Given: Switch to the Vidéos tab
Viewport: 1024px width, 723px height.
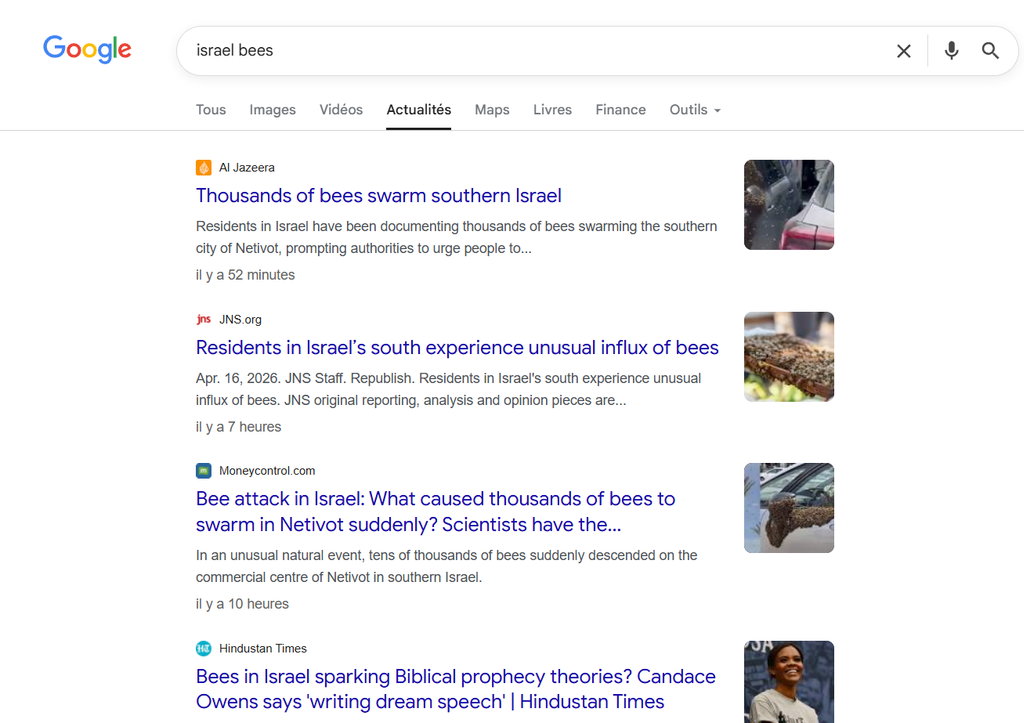Looking at the screenshot, I should 341,110.
